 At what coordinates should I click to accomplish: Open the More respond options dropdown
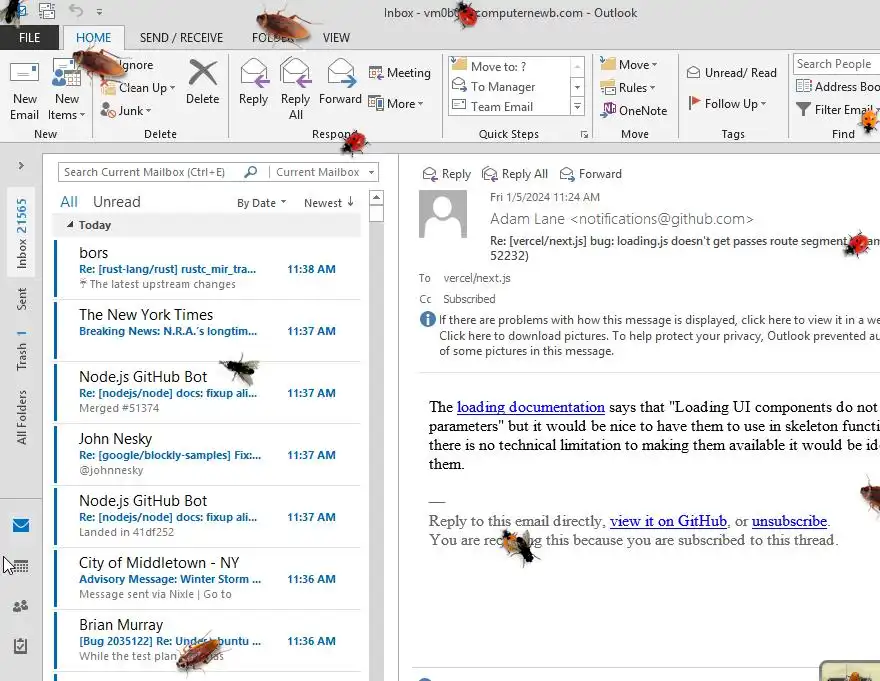pyautogui.click(x=396, y=103)
